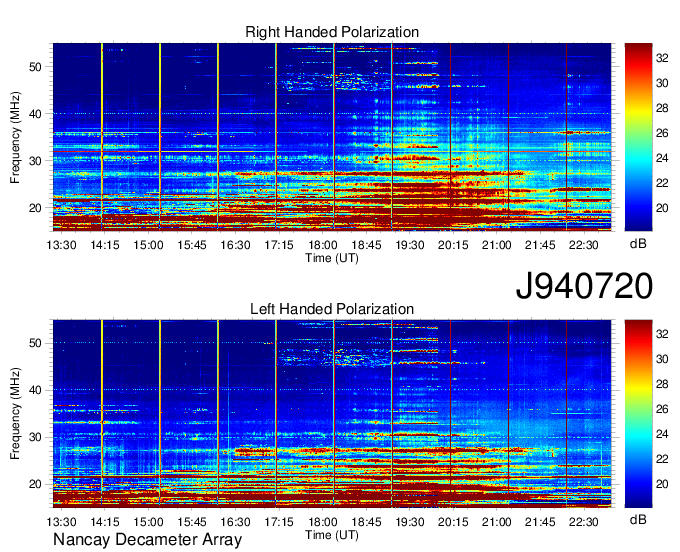Click 13:30 tick on Left Handed time axis
The image size is (680, 552).
(x=61, y=522)
